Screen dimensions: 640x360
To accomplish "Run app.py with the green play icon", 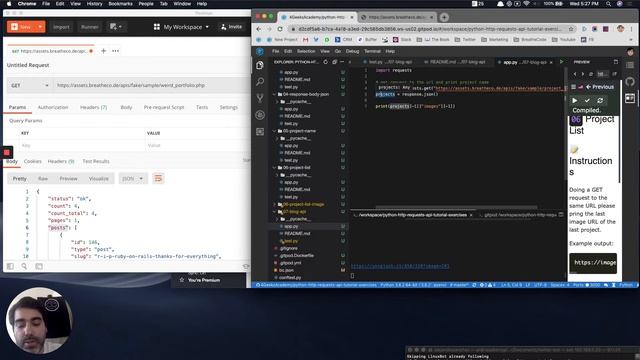I will click(561, 62).
